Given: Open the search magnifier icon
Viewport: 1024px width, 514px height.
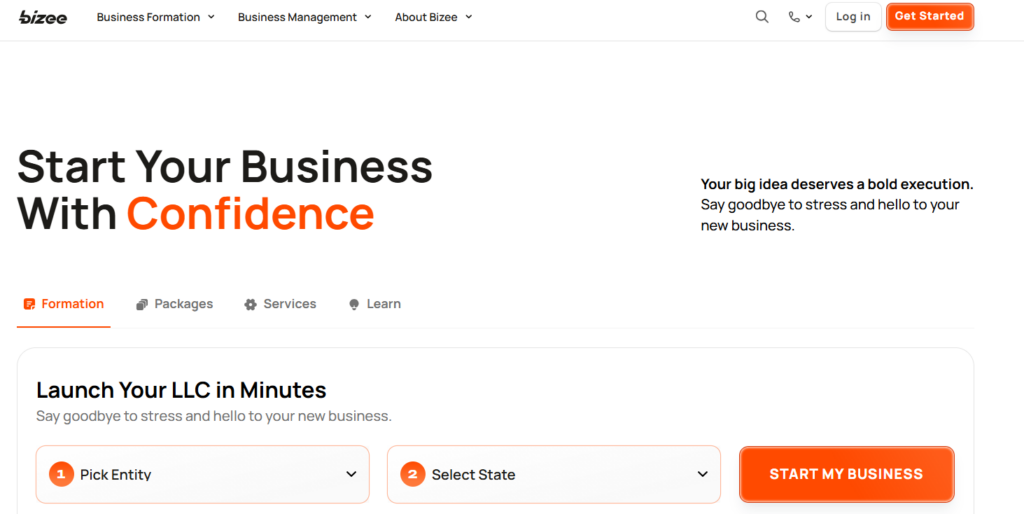Looking at the screenshot, I should point(762,17).
